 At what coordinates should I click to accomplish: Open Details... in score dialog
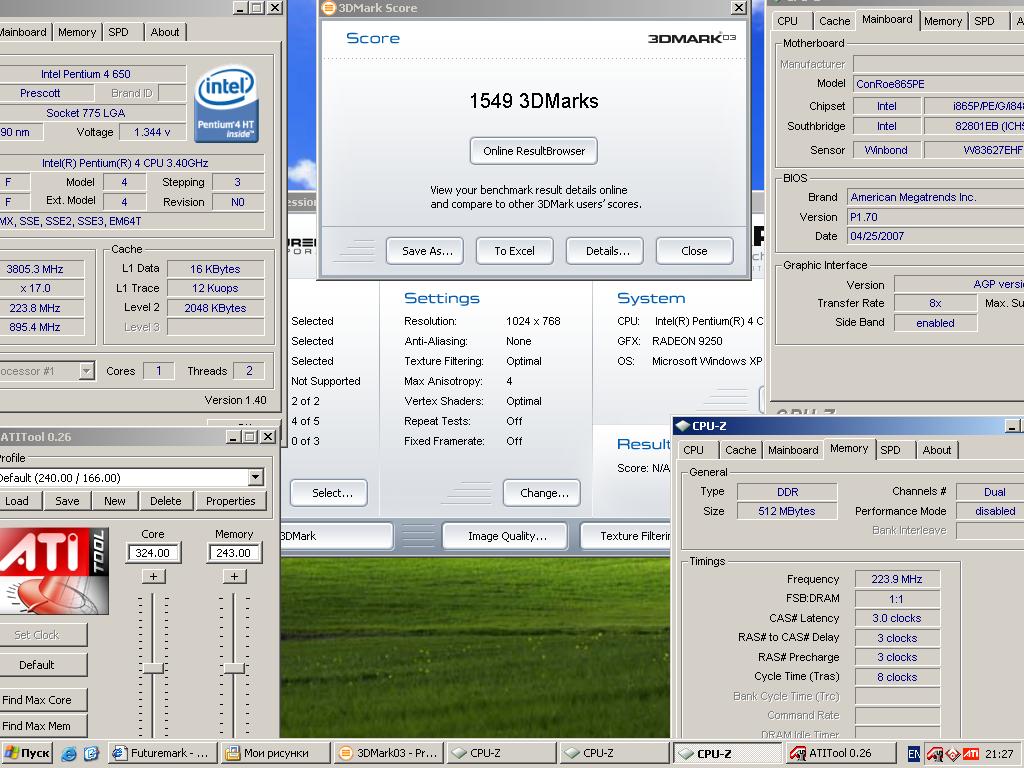coord(607,251)
